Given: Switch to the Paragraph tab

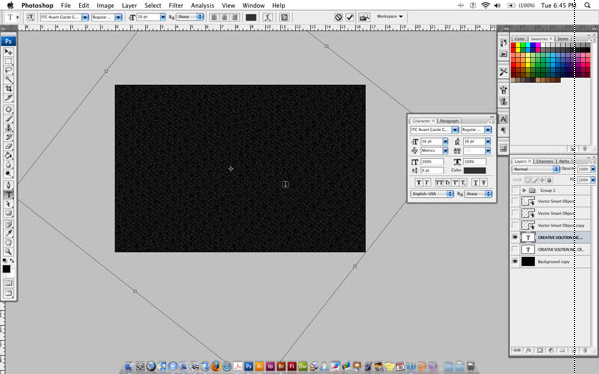Looking at the screenshot, I should (x=449, y=121).
